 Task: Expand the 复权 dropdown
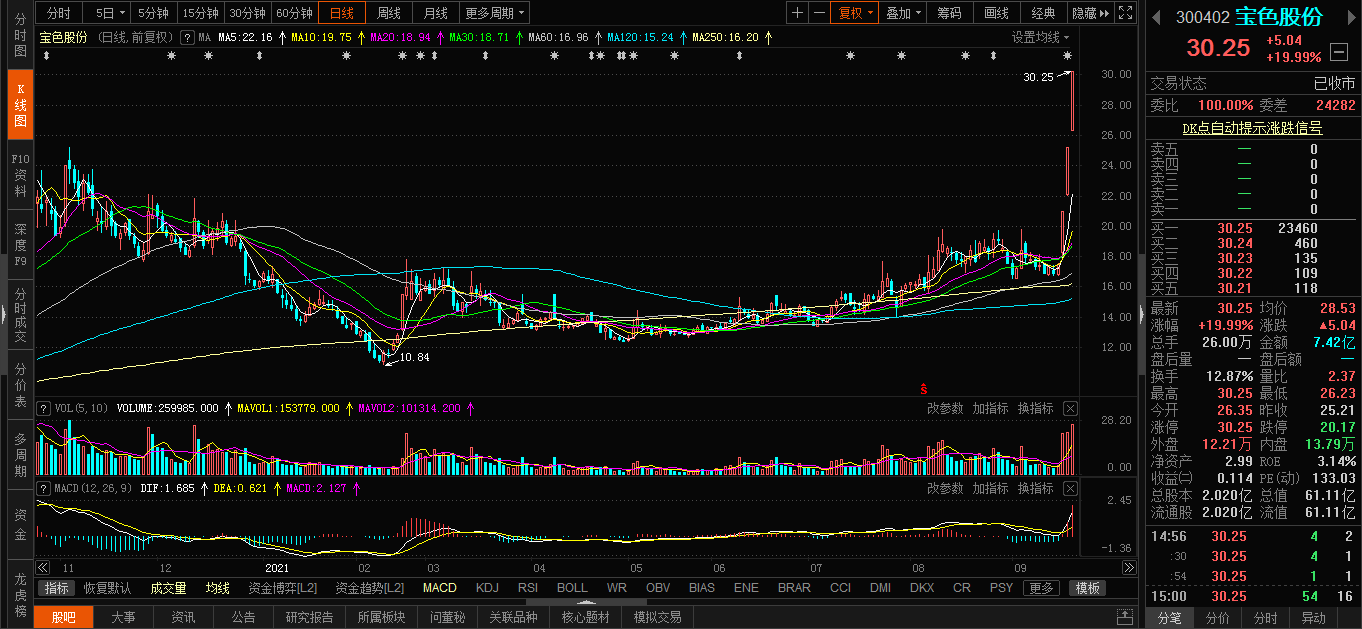pyautogui.click(x=855, y=13)
